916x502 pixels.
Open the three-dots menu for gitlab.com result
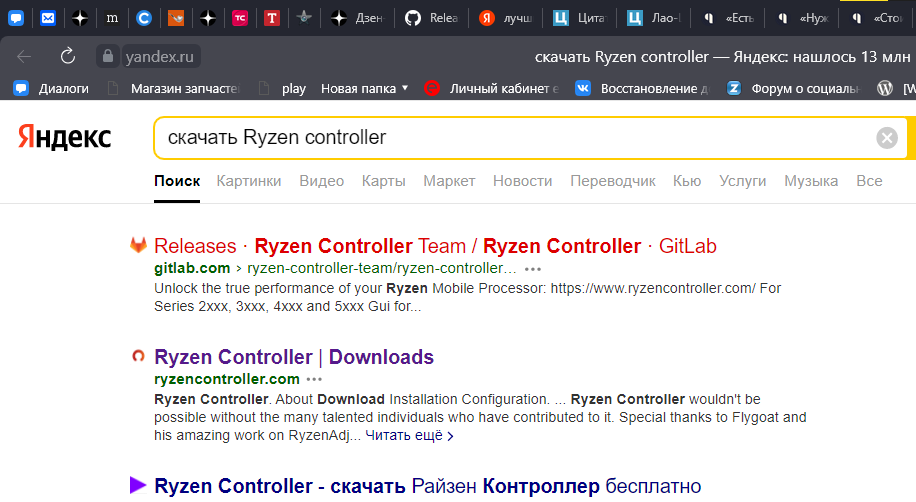point(533,269)
